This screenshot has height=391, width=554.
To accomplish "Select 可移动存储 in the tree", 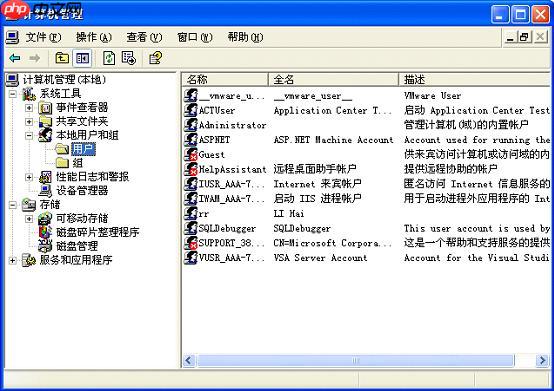I will pos(82,218).
